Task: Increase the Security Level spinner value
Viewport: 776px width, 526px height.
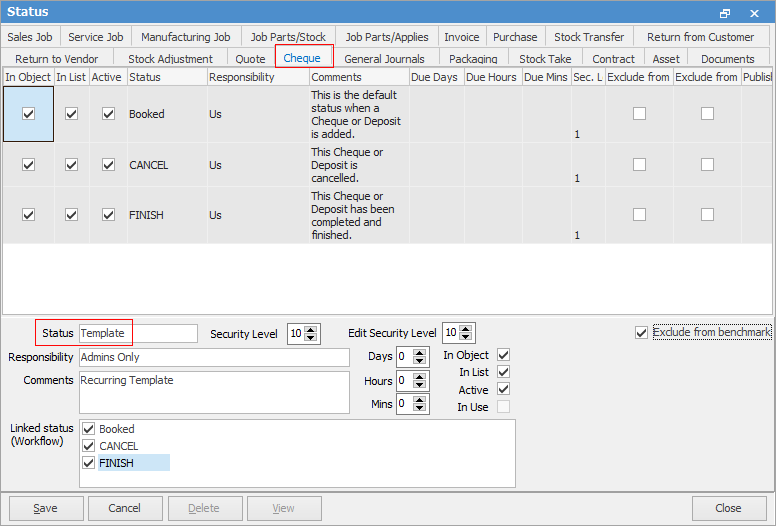Action: (x=313, y=329)
